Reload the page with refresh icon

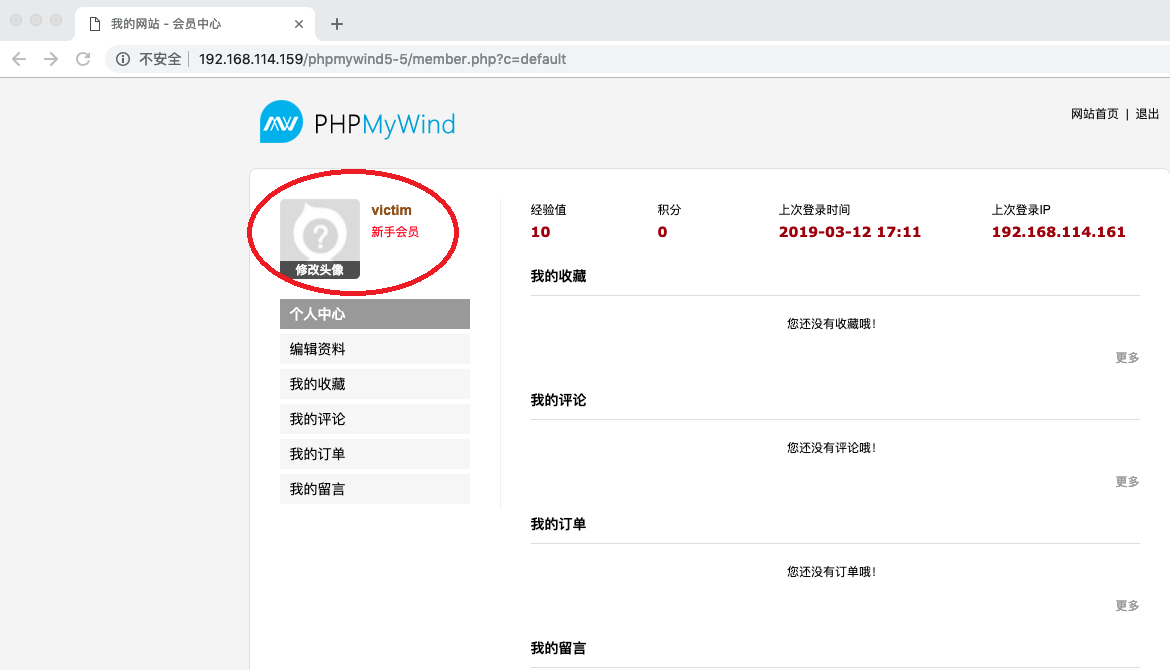pyautogui.click(x=83, y=59)
